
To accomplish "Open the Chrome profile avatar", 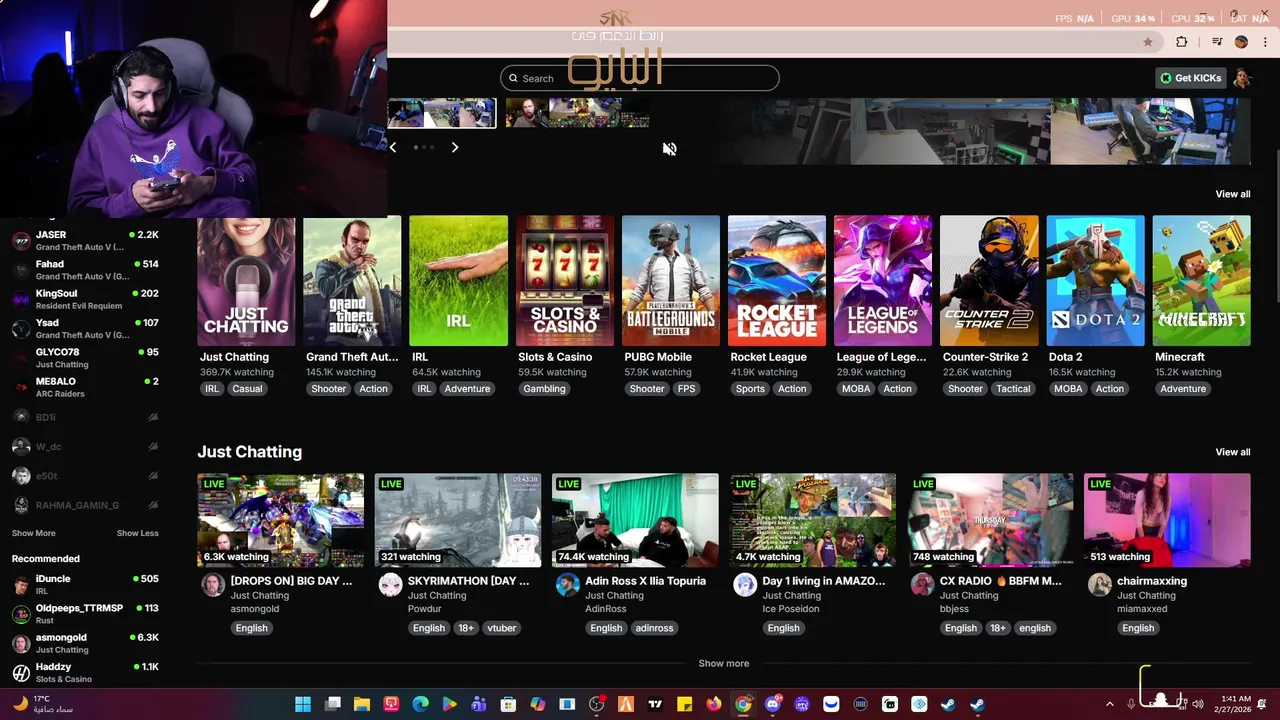I will click(1241, 42).
